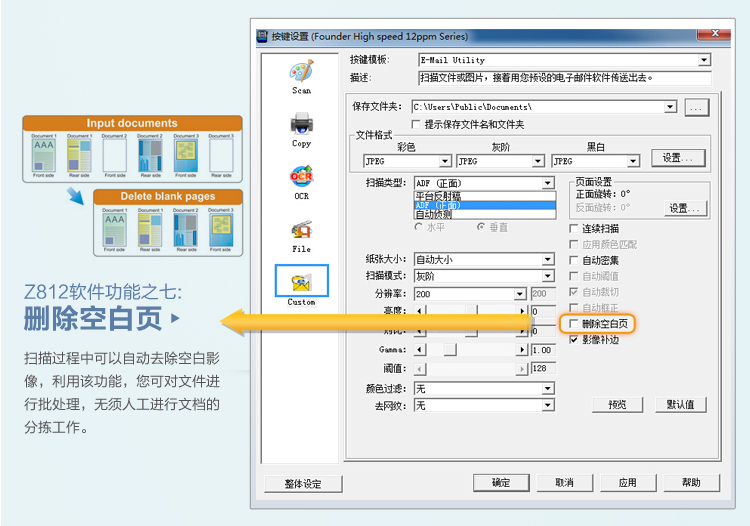Expand the 扫描模式 灰阶 dropdown
The height and width of the screenshot is (526, 750).
(x=548, y=276)
